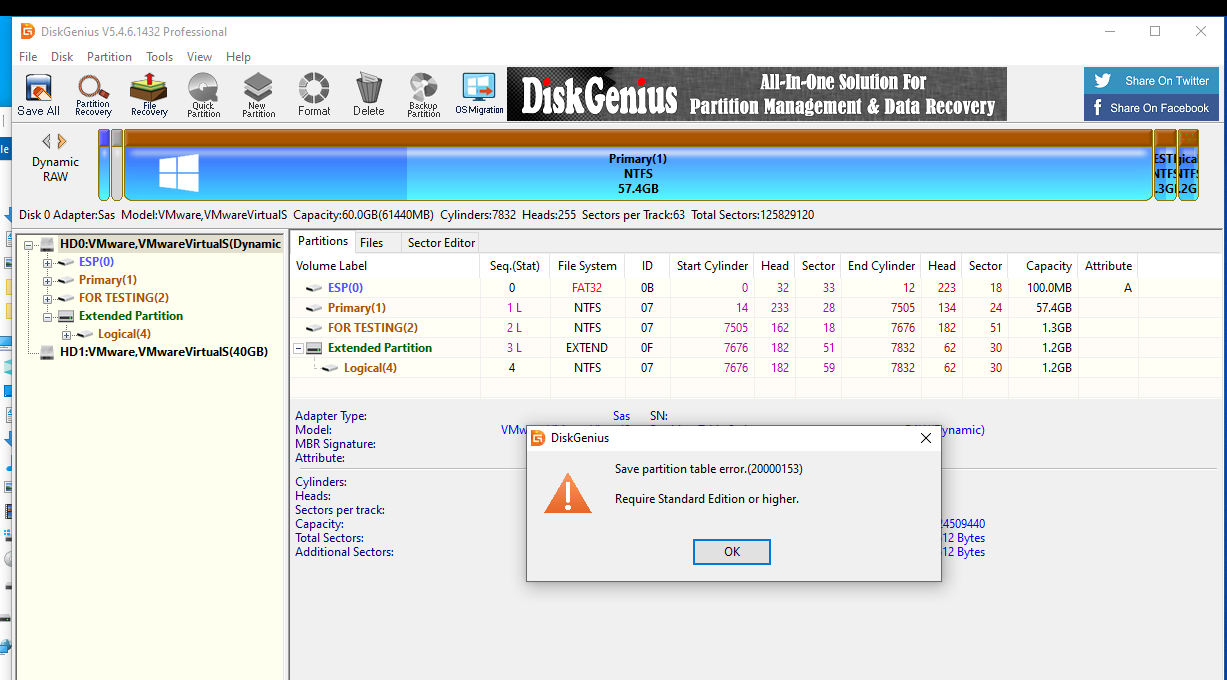Select the FOR TESTING(2) row in the table
1227x680 pixels.
pos(715,328)
